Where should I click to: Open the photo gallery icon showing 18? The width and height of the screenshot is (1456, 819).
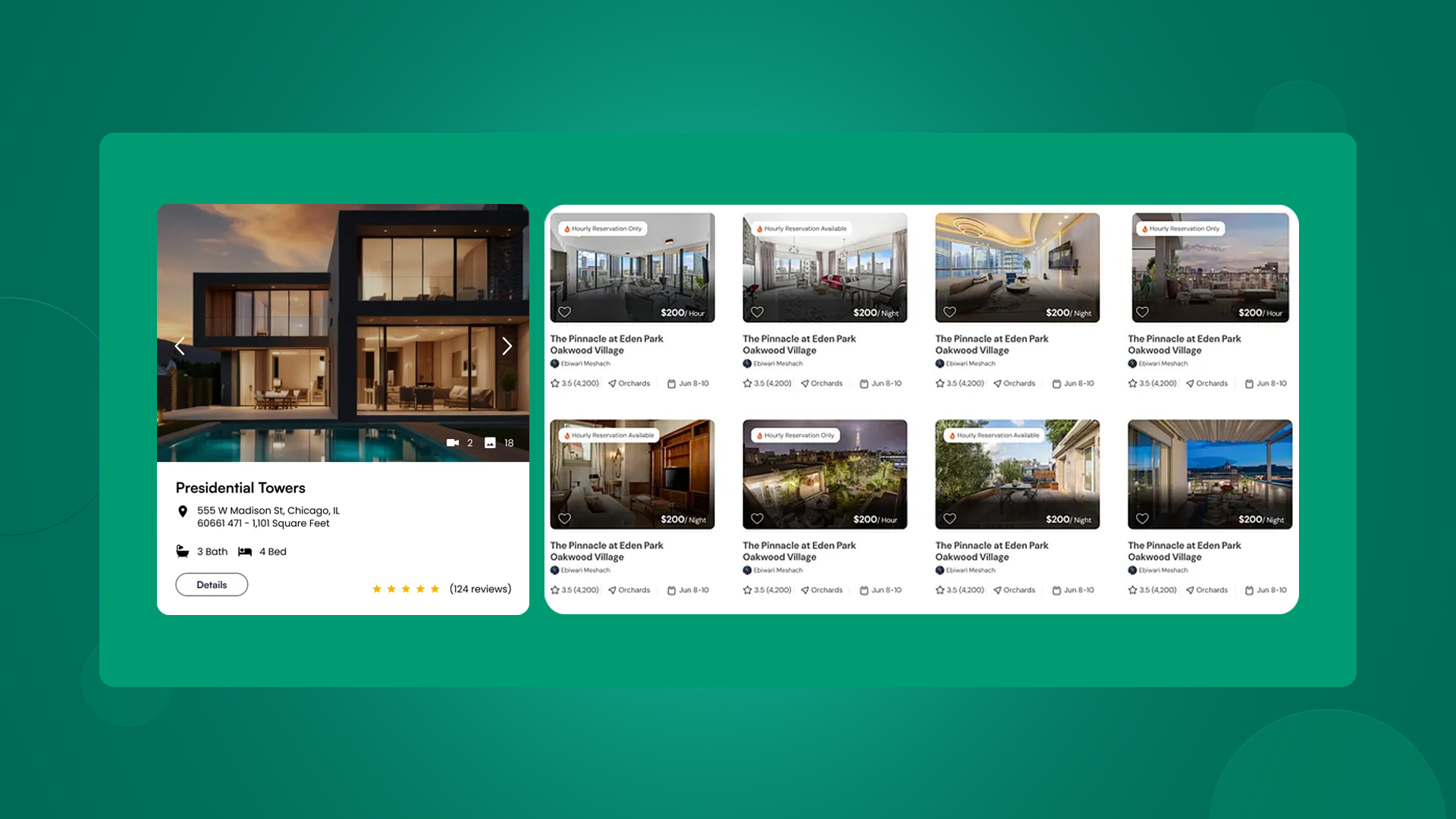[x=490, y=443]
